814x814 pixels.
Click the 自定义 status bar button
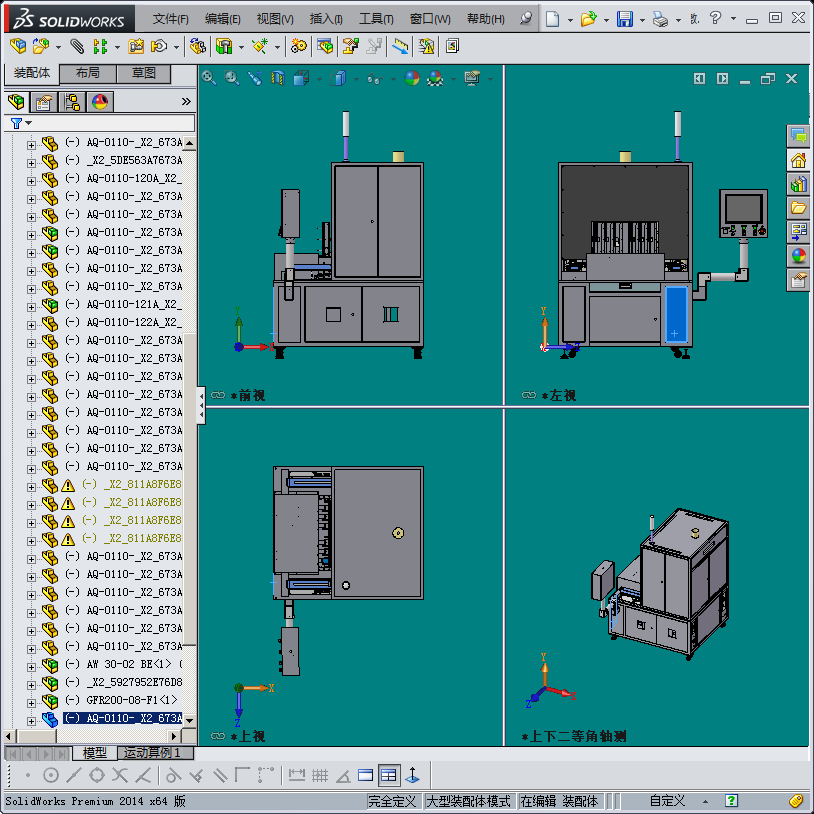click(667, 801)
